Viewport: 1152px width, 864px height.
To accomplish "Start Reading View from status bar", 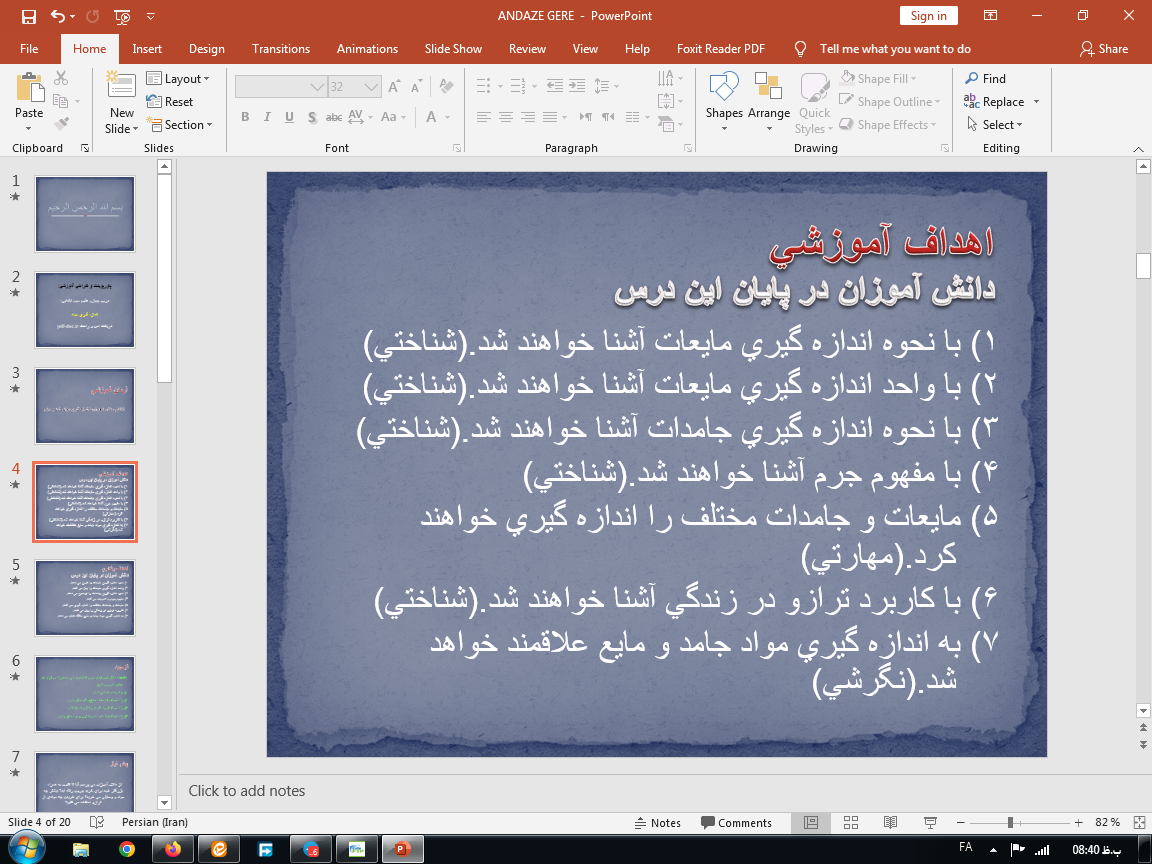I will tap(890, 822).
